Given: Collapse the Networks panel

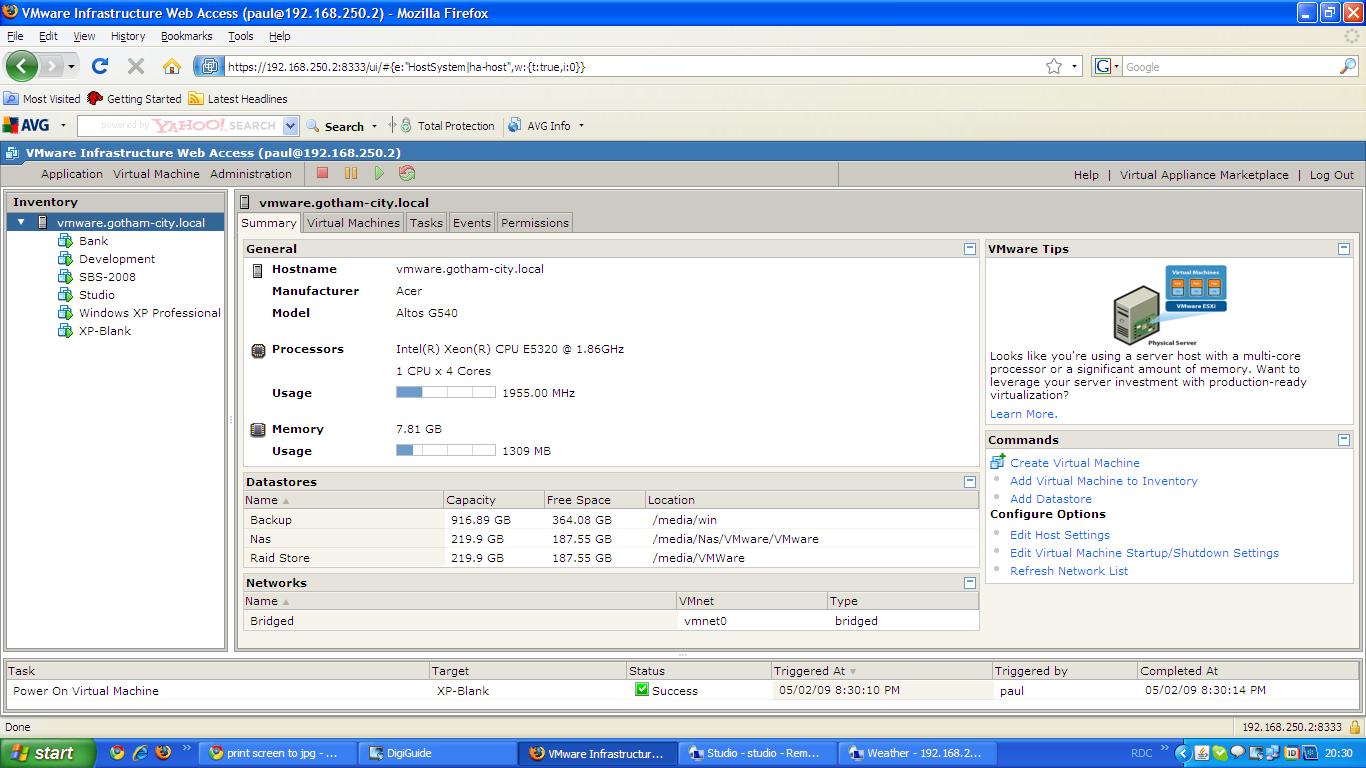Looking at the screenshot, I should tap(969, 583).
